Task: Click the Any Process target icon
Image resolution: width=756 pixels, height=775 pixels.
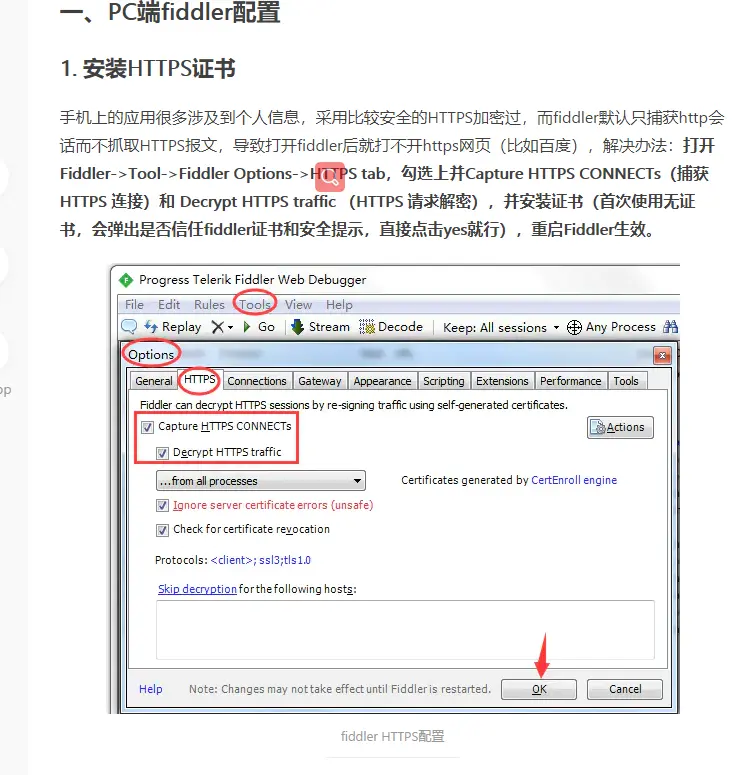Action: coord(574,327)
